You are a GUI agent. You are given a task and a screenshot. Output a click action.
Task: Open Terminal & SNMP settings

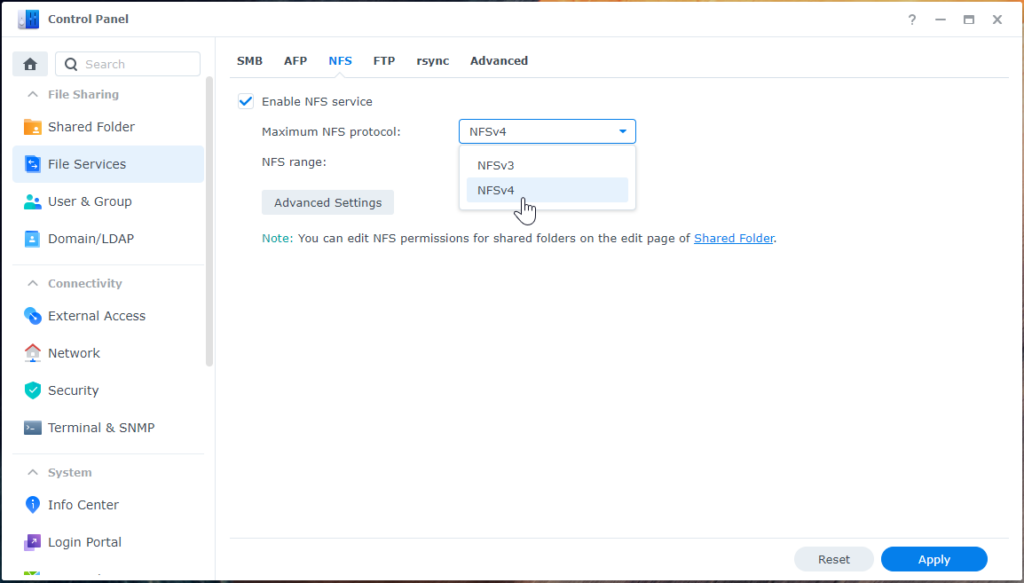101,427
